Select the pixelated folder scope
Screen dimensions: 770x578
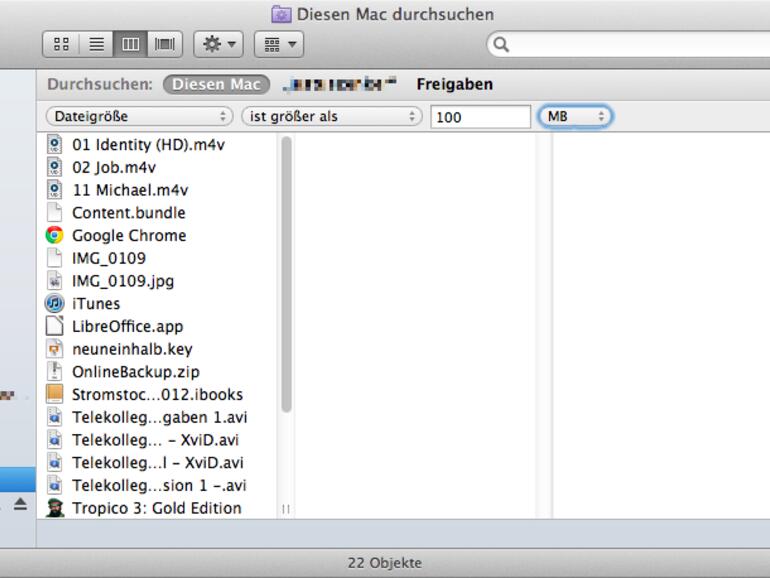[x=340, y=84]
